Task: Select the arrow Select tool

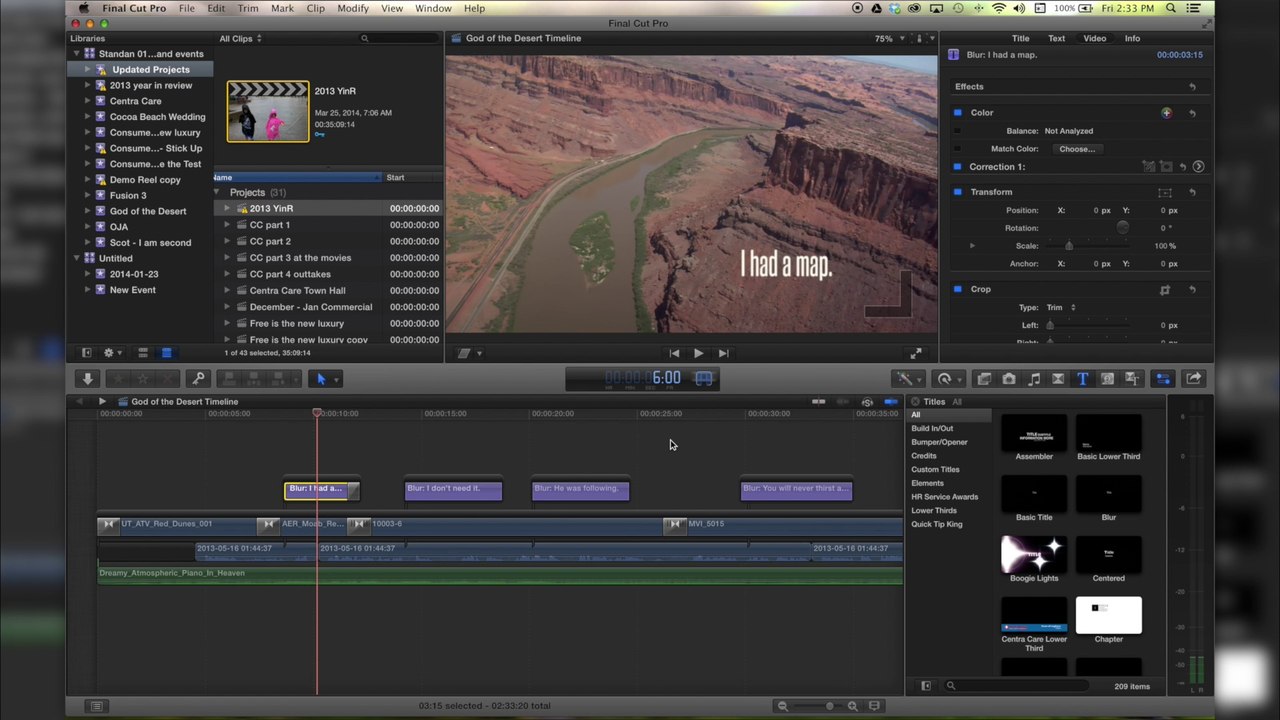Action: 321,379
